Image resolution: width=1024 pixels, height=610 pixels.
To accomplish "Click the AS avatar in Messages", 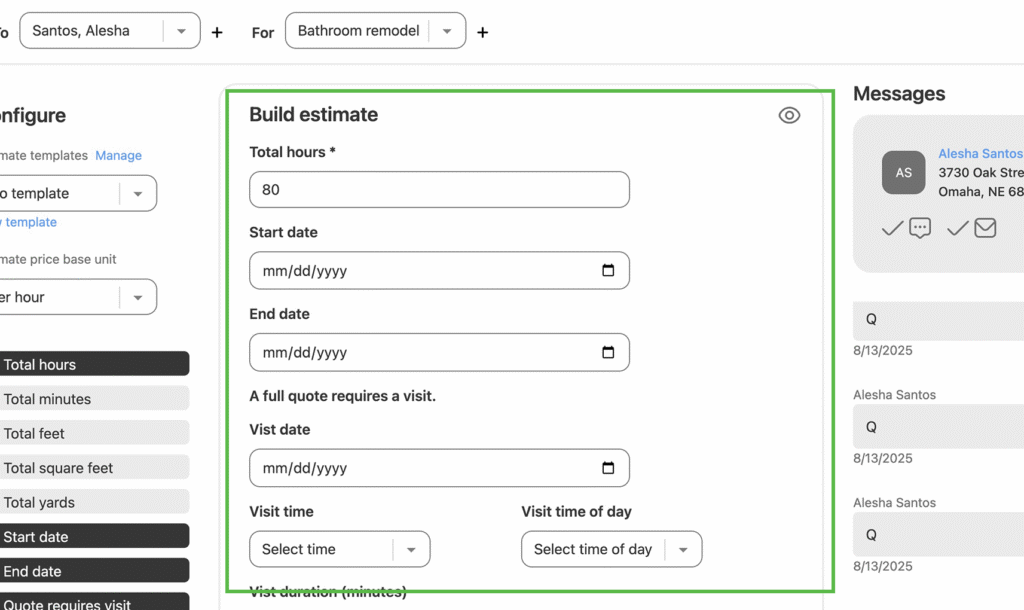I will pos(903,173).
